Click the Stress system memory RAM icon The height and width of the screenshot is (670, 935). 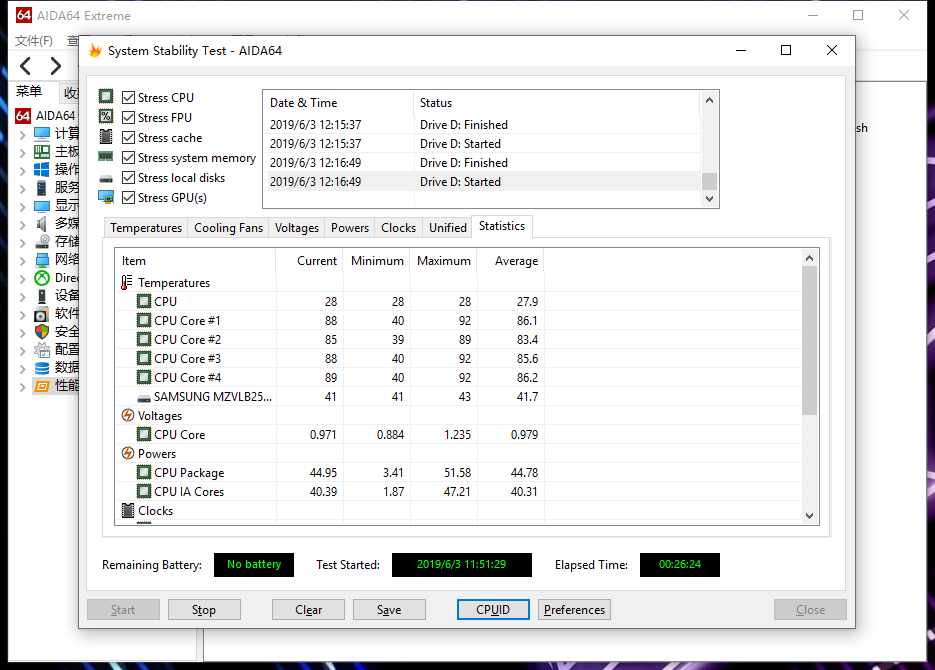click(x=106, y=157)
